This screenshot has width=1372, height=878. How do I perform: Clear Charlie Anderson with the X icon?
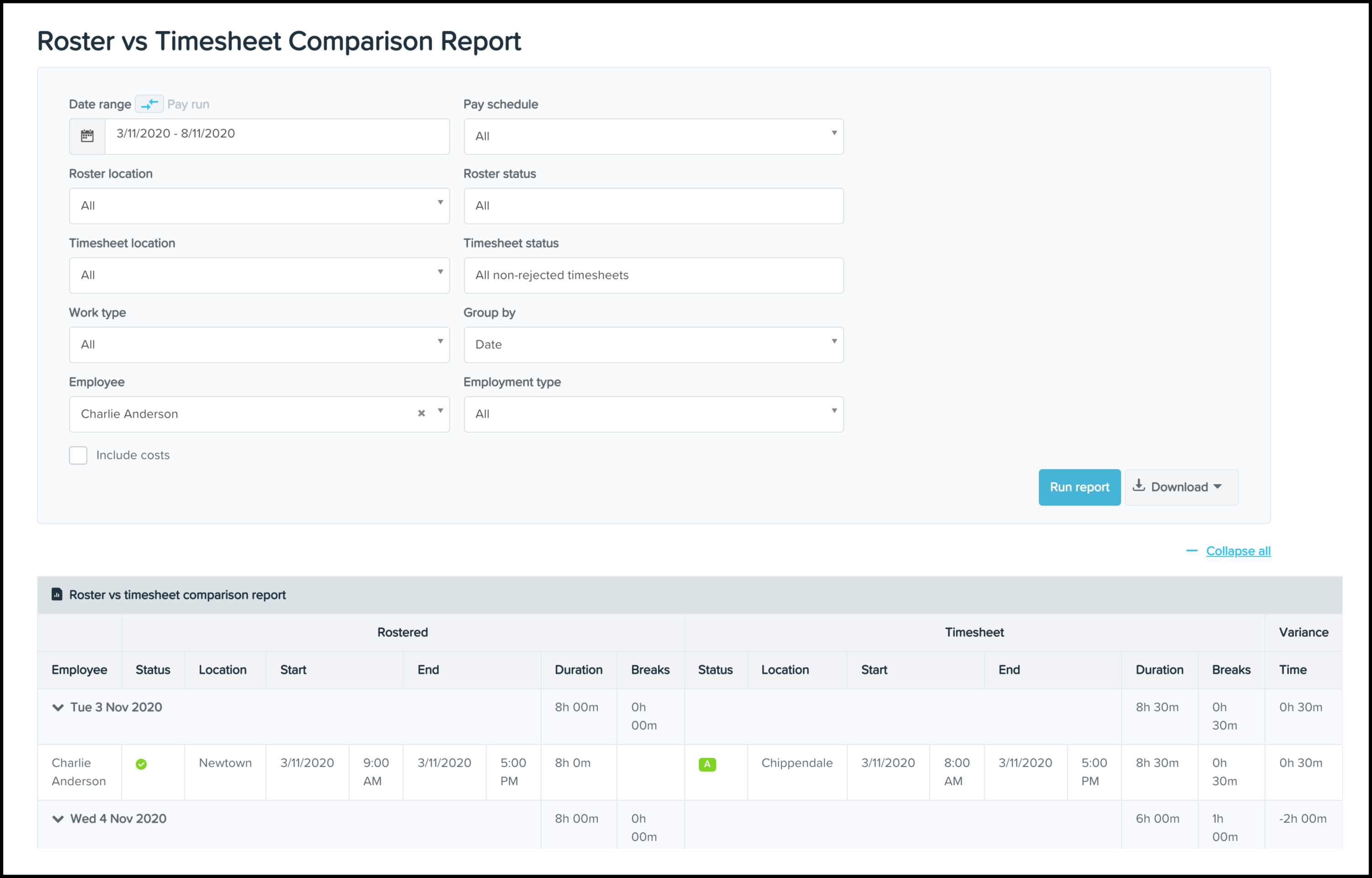(421, 413)
